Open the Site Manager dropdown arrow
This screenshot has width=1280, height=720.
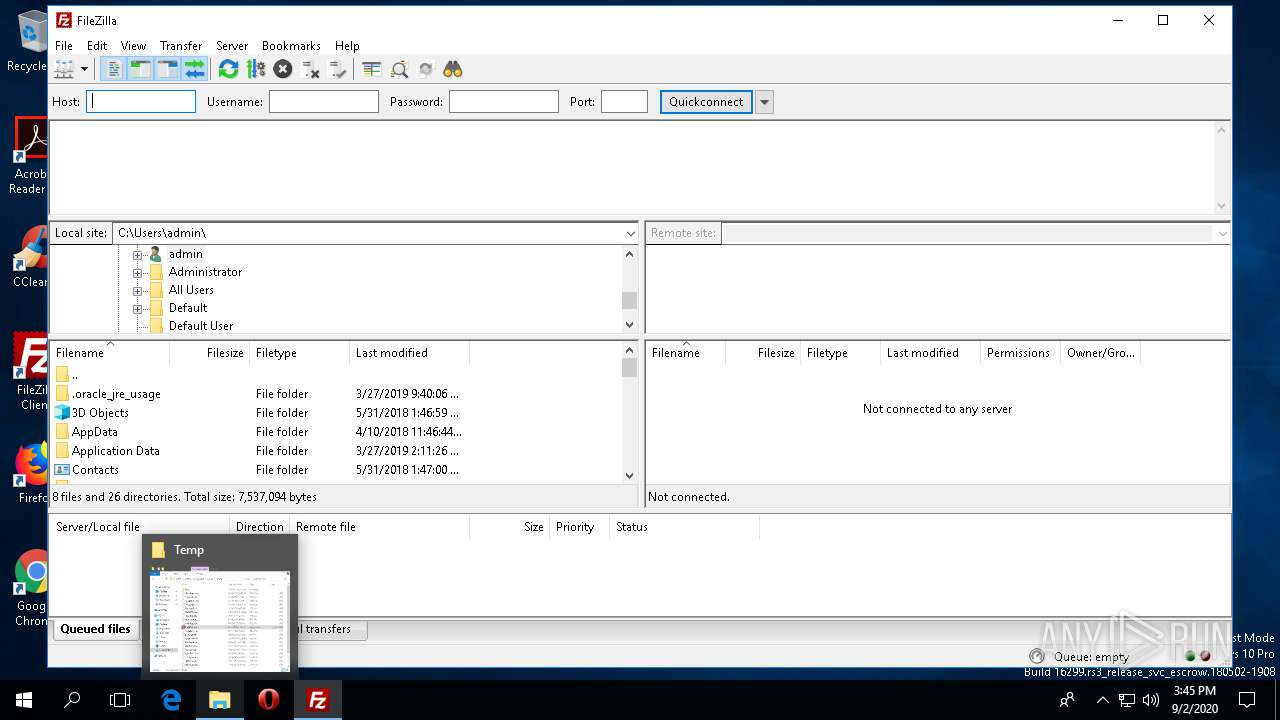(84, 69)
